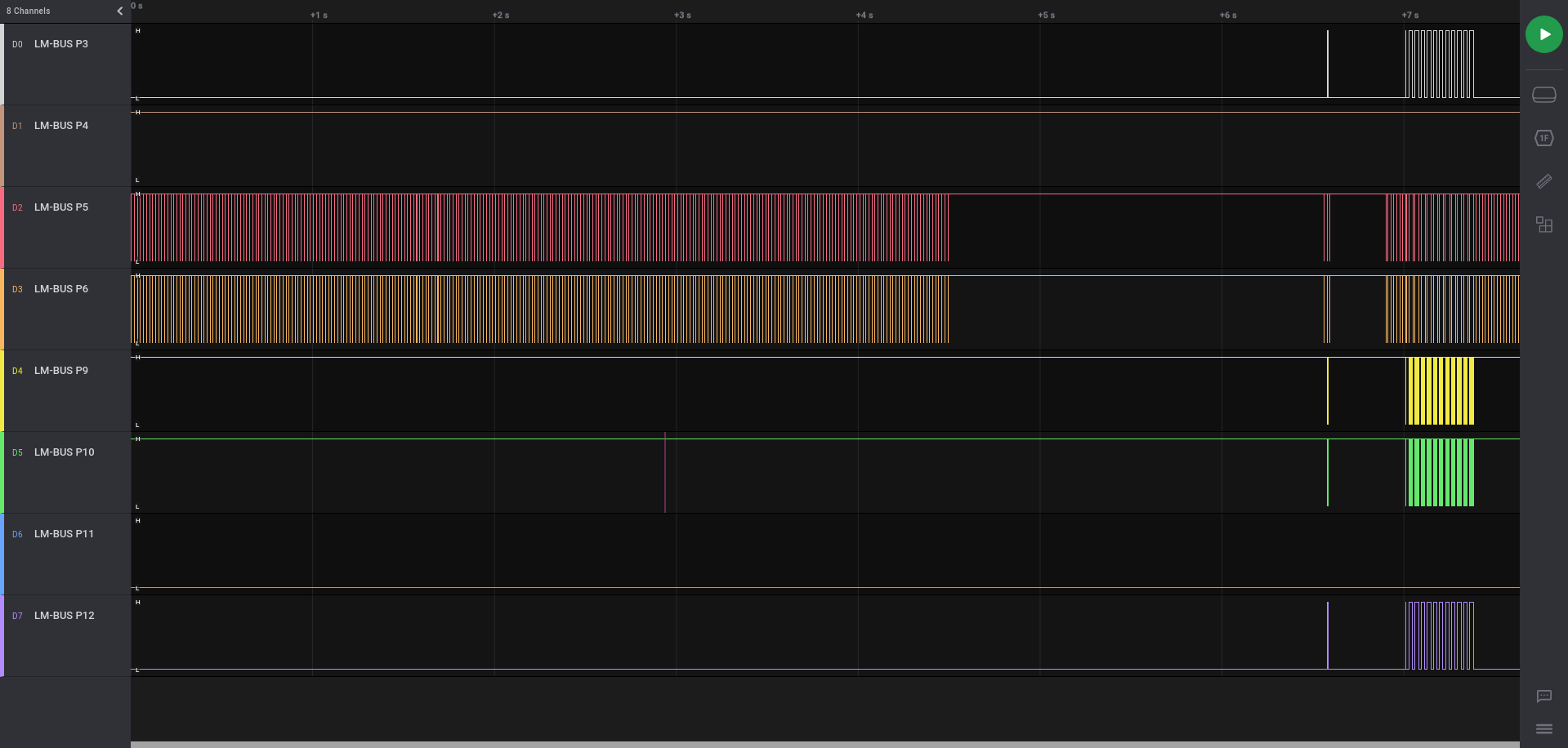This screenshot has height=748, width=1568.
Task: Click the D5 green pulse burst near 7 s
Action: (1440, 472)
